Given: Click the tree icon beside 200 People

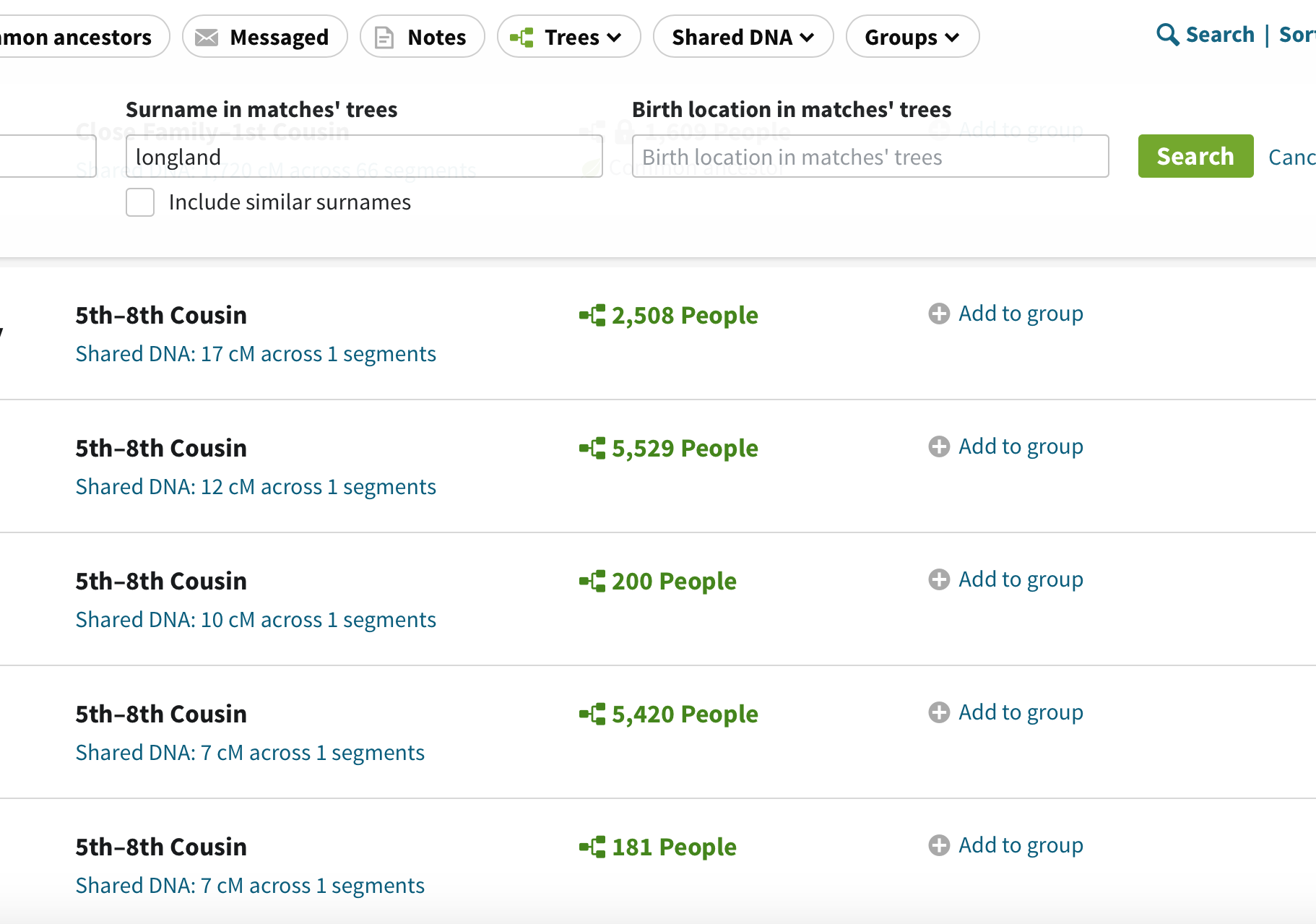Looking at the screenshot, I should click(592, 582).
